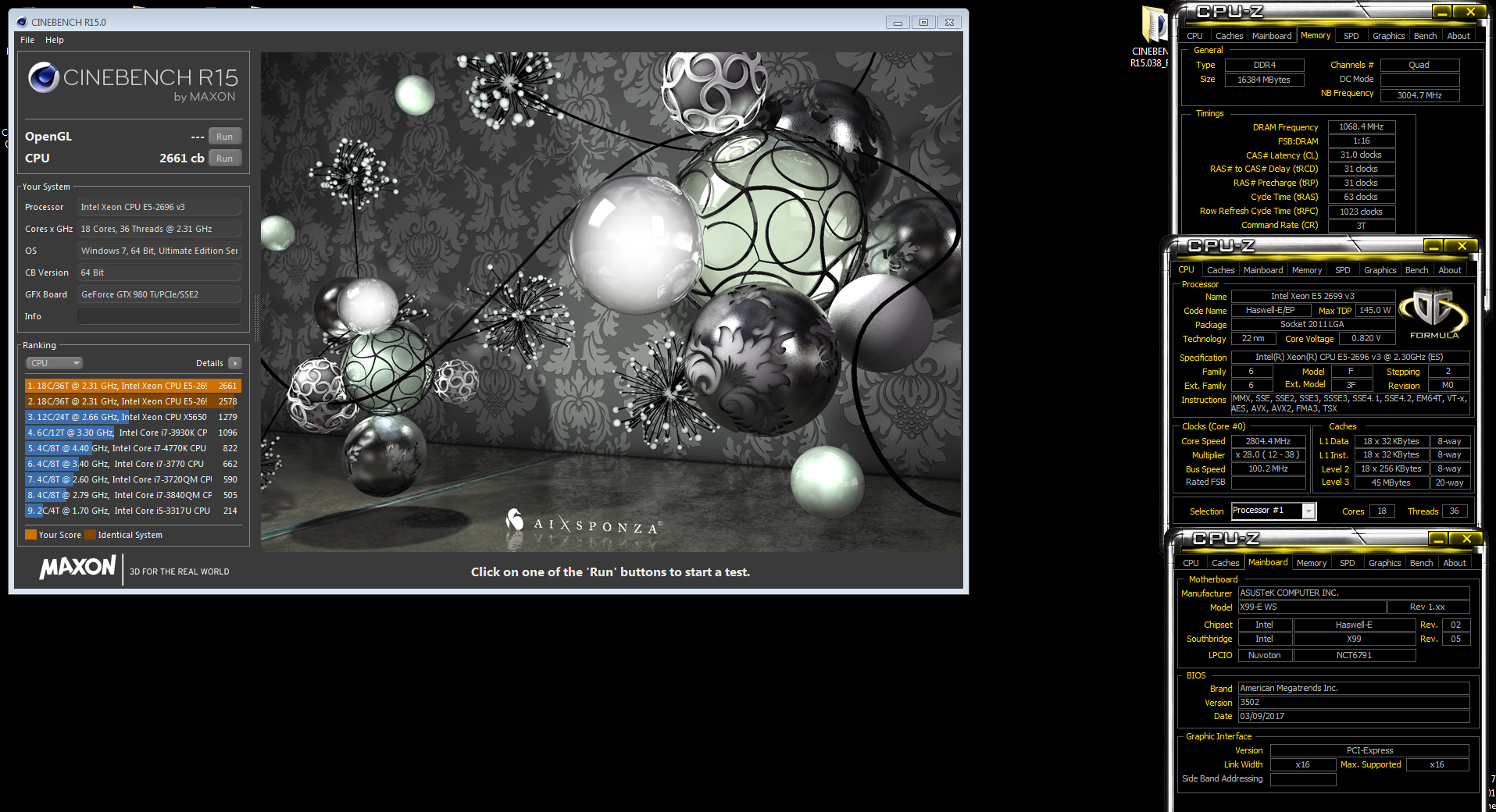Image resolution: width=1496 pixels, height=812 pixels.
Task: Click the motherboard model X99-E WS field
Action: 1312,607
